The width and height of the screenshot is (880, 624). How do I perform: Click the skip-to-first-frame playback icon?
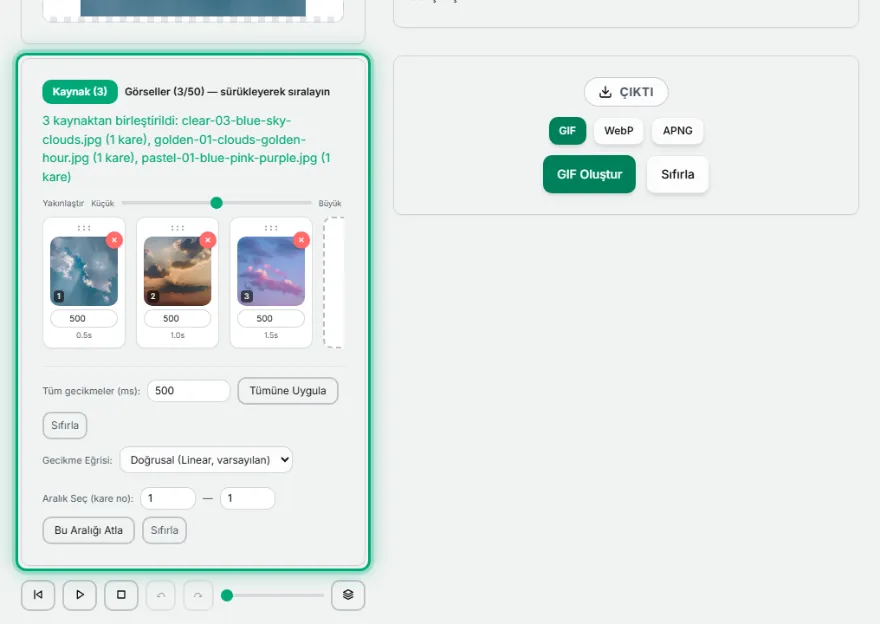tap(38, 595)
